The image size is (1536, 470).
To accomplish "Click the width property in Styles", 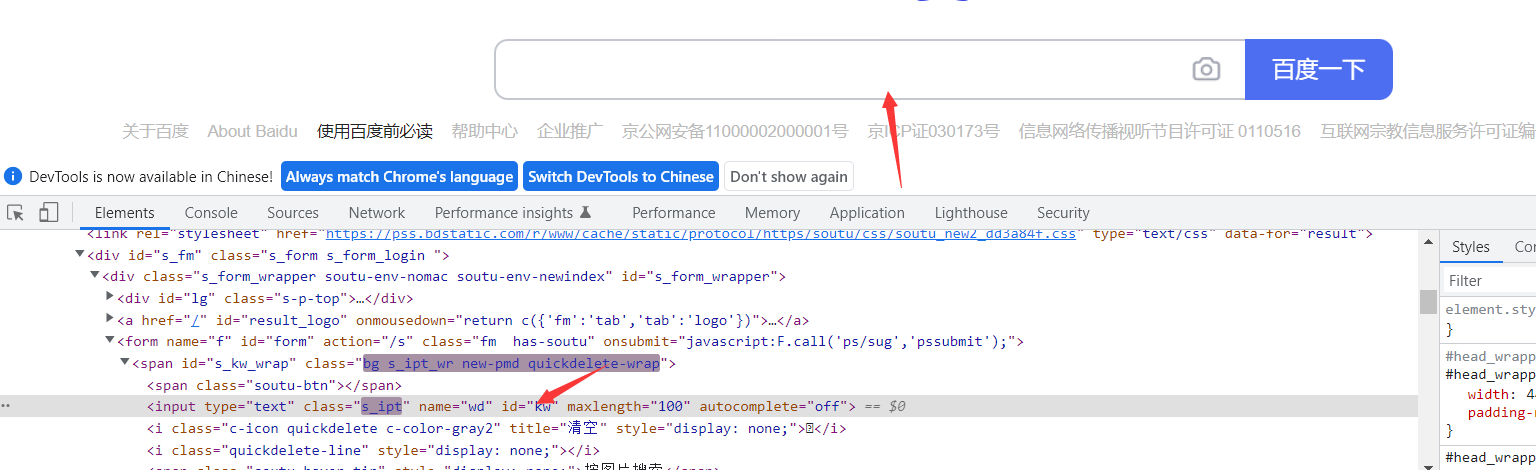I will point(1488,394).
